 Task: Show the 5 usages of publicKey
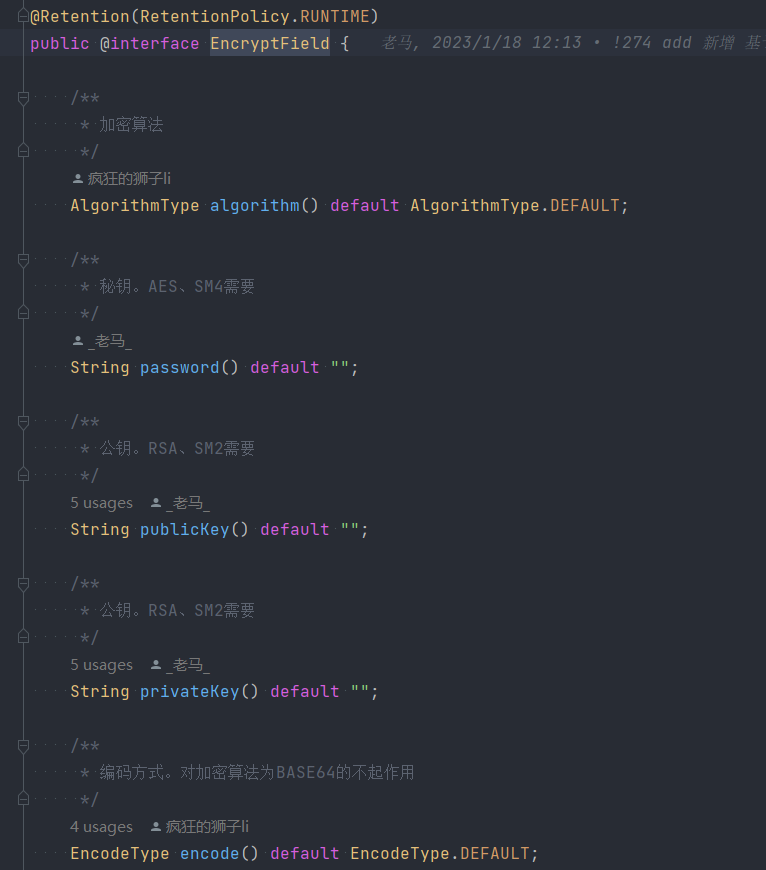coord(102,503)
